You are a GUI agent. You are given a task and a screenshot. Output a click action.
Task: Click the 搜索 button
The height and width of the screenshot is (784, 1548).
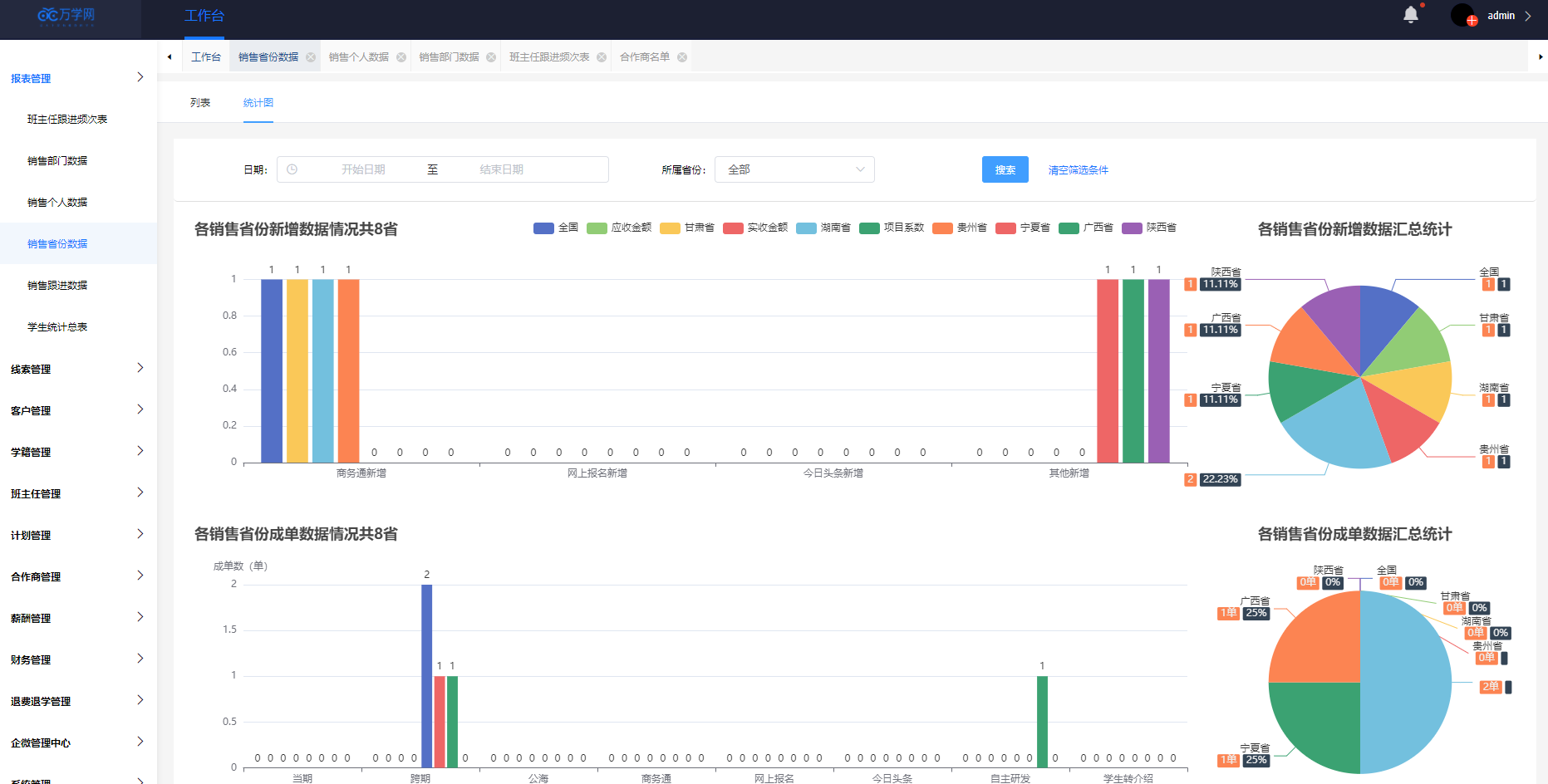1005,169
